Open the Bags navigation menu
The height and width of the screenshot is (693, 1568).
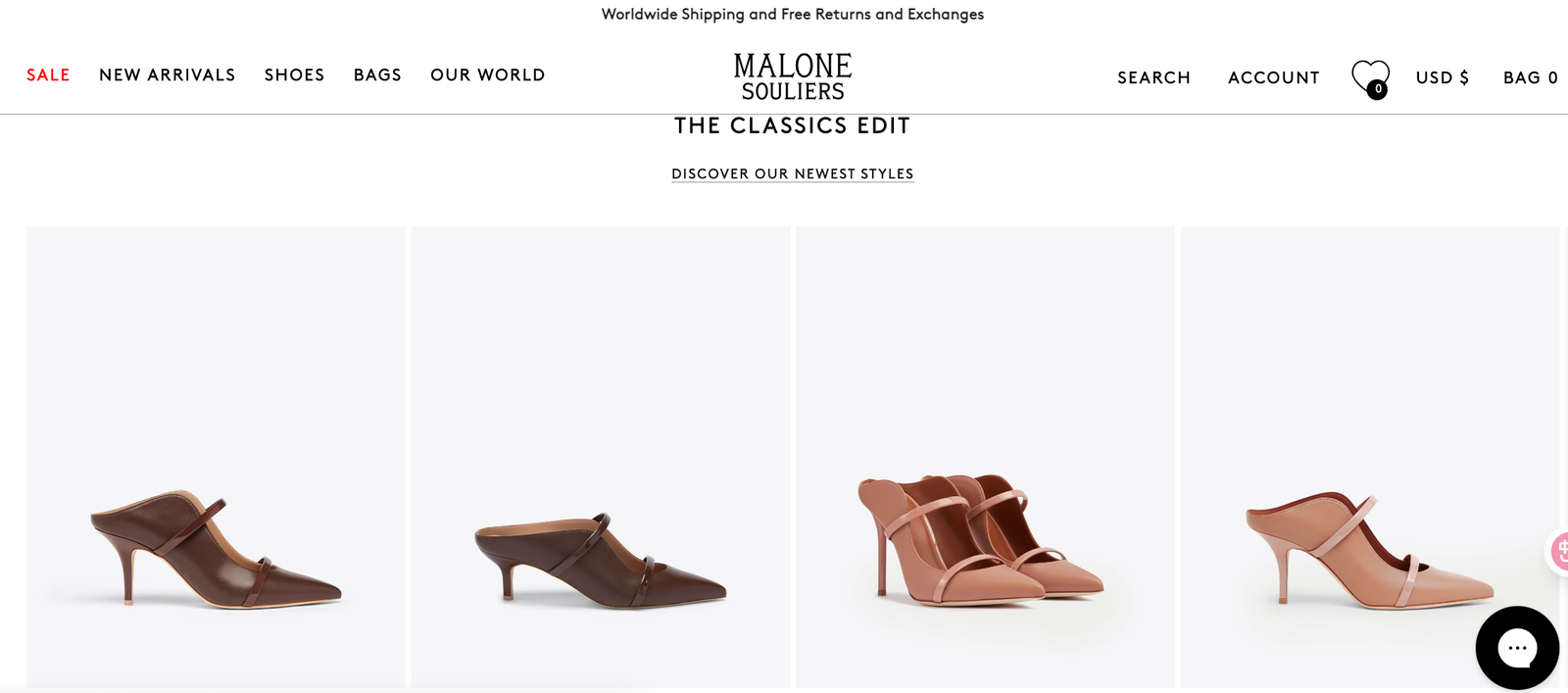tap(377, 74)
